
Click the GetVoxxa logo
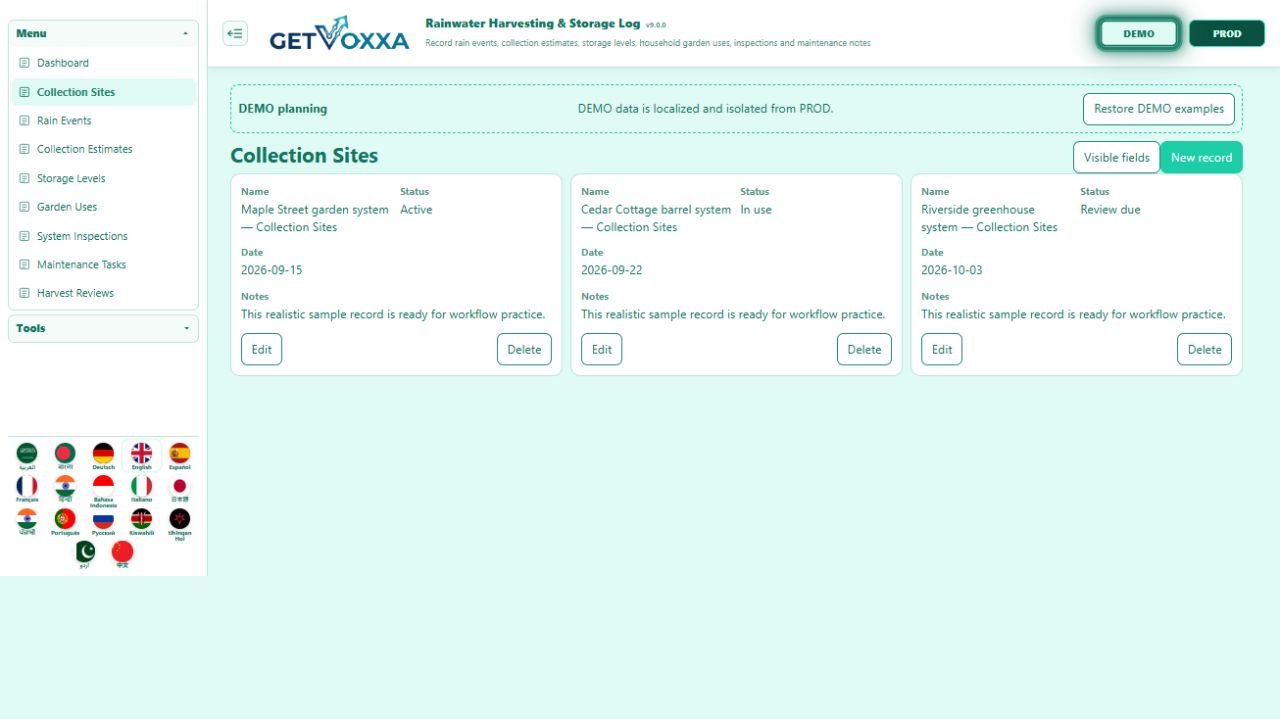(339, 34)
